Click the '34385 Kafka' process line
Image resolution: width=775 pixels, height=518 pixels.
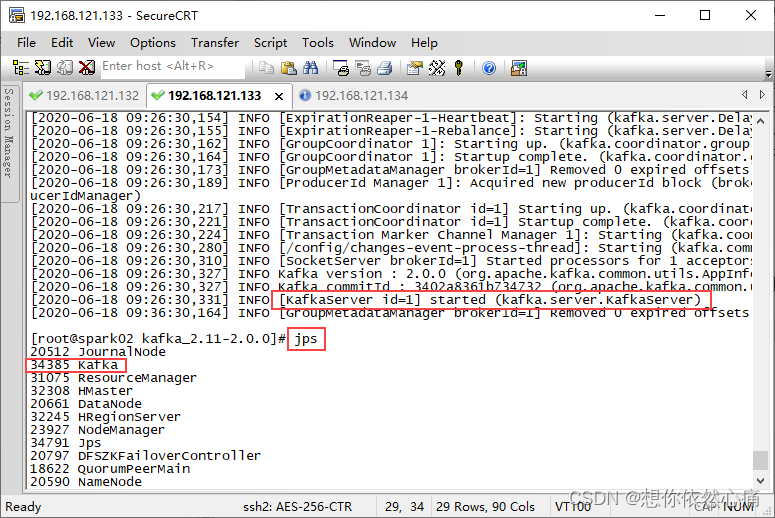[x=74, y=365]
